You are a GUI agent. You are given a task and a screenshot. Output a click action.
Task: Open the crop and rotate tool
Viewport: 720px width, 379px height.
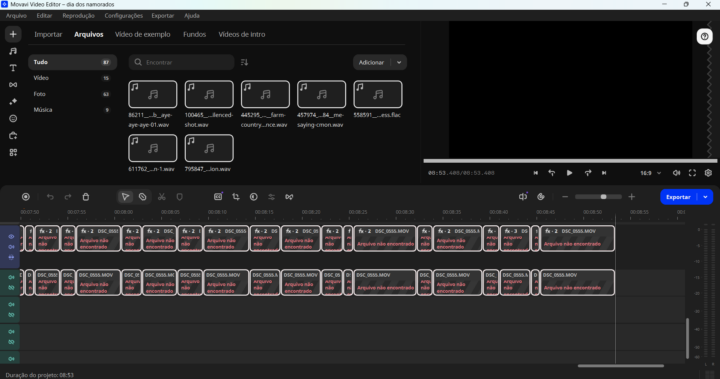[236, 197]
